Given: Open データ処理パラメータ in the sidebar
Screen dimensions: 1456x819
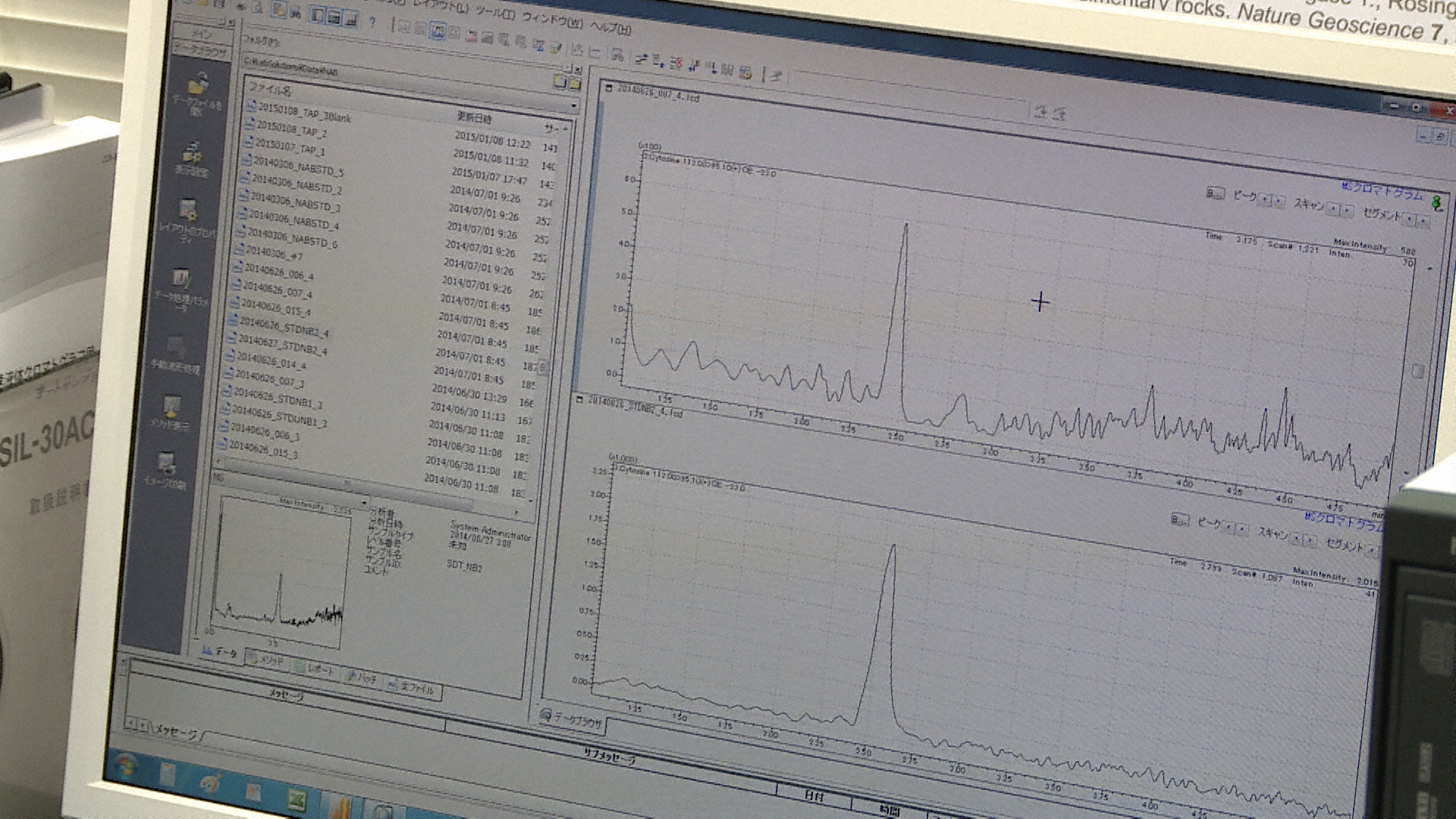Looking at the screenshot, I should click(x=180, y=288).
